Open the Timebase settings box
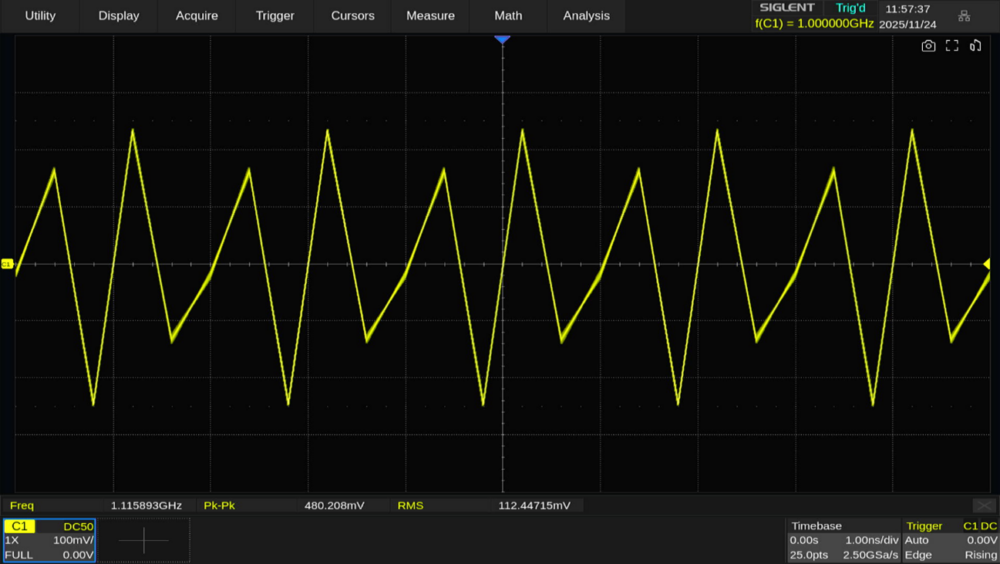 click(x=843, y=540)
